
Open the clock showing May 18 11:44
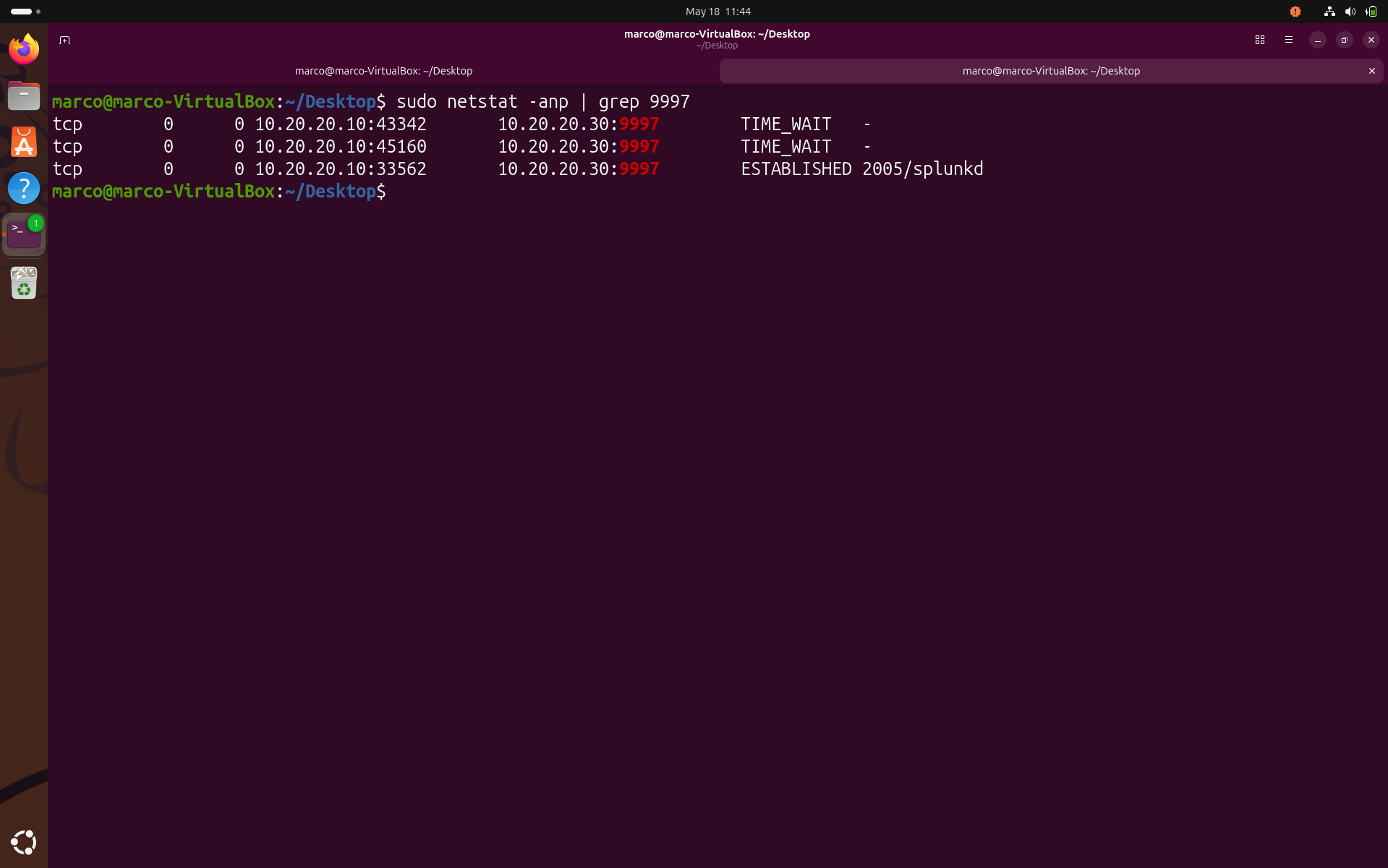click(x=718, y=12)
